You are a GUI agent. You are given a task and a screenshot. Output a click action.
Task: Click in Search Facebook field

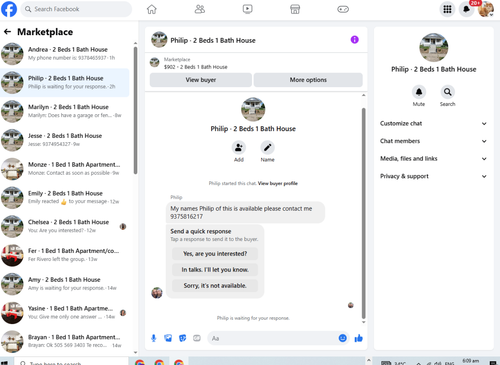76,9
